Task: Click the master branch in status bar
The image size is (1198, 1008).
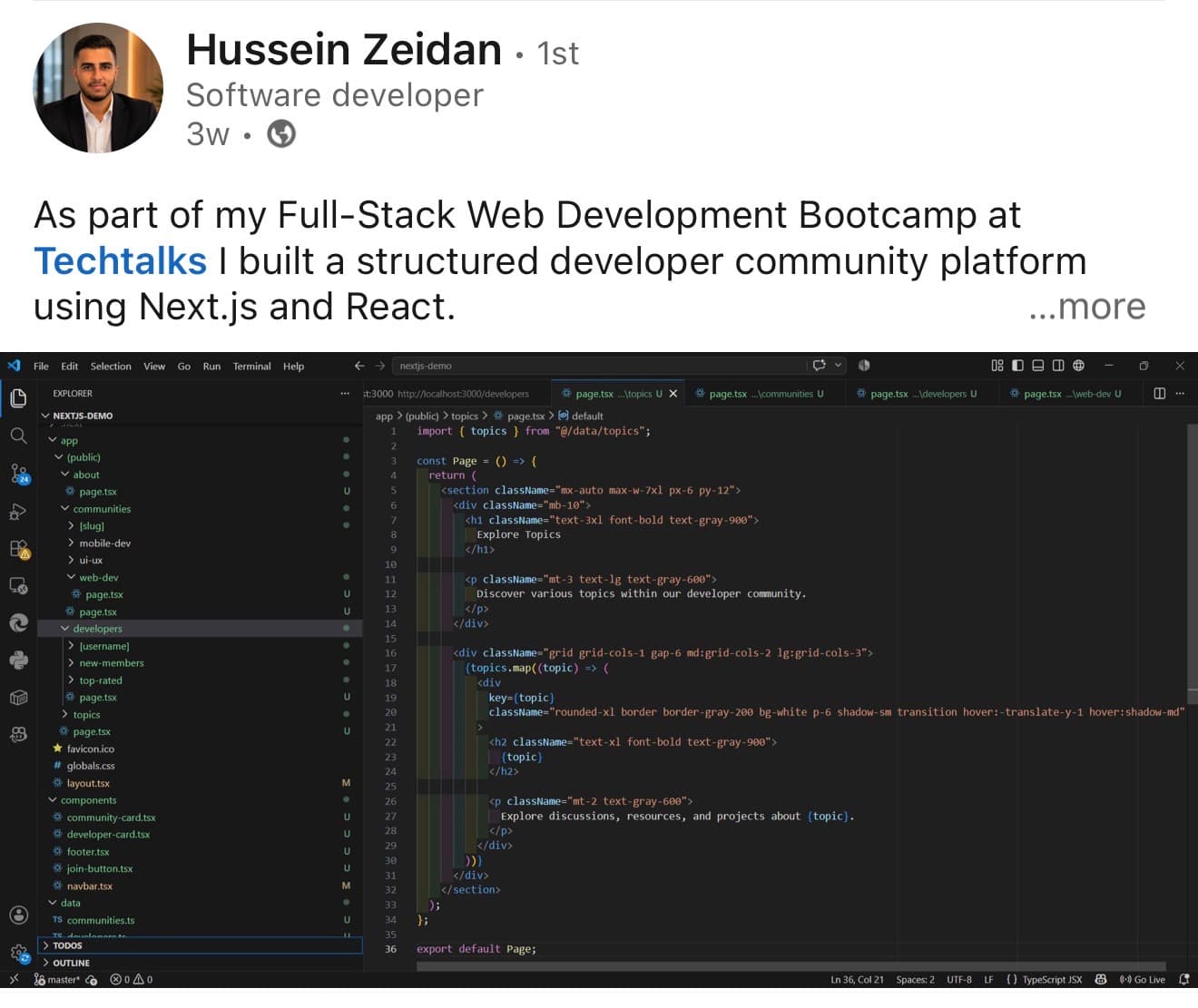Action: [x=57, y=980]
